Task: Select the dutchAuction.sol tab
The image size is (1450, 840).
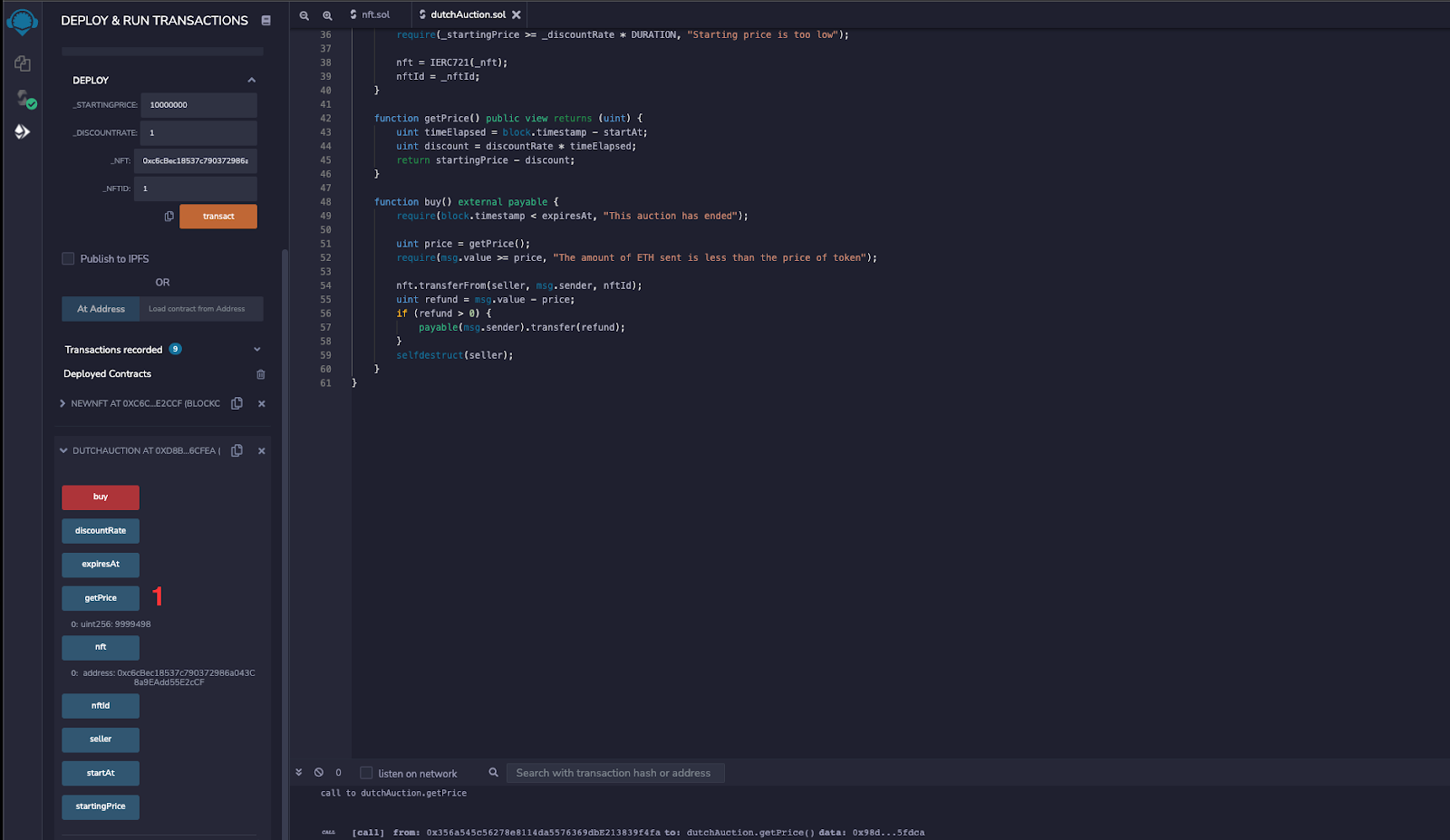Action: coord(467,14)
